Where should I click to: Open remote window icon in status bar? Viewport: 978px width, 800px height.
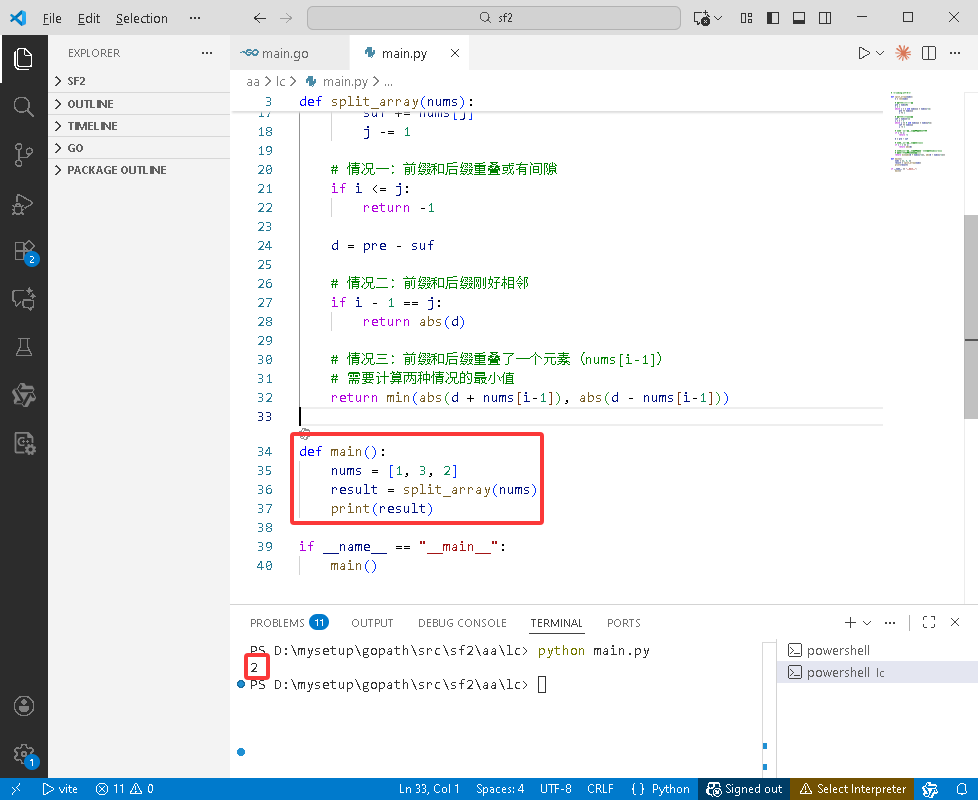pos(16,789)
